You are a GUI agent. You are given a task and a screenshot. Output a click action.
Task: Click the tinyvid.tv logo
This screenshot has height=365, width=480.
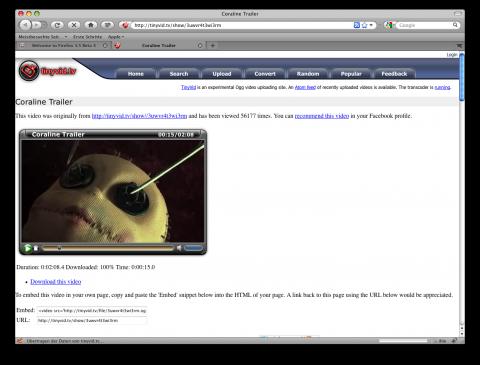[x=47, y=71]
